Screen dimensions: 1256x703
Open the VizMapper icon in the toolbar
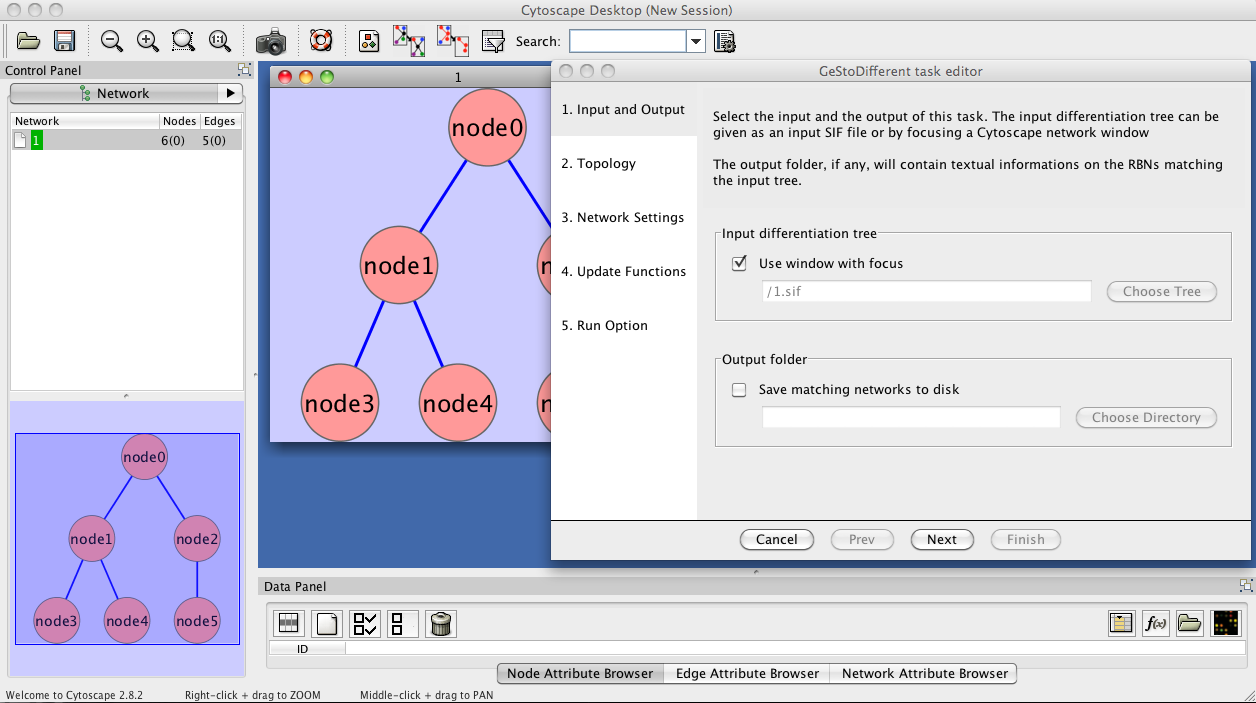369,41
